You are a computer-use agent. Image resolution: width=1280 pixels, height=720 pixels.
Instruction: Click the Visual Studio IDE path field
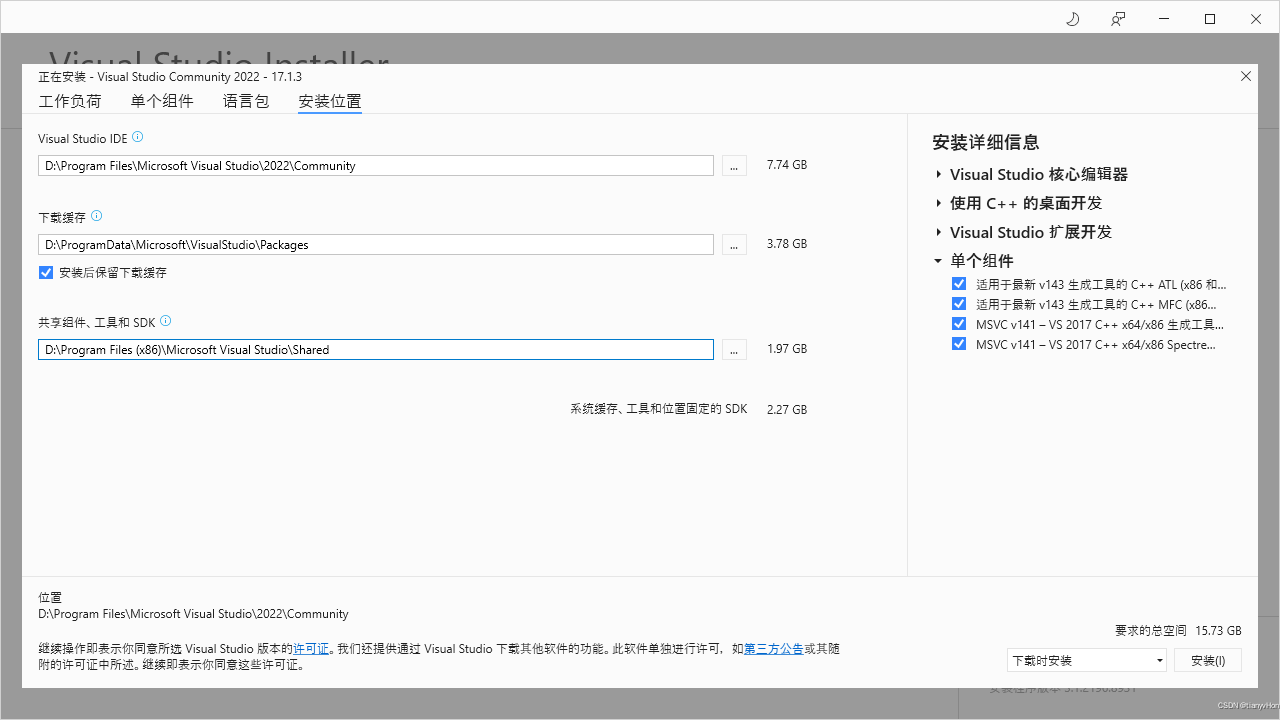point(376,166)
